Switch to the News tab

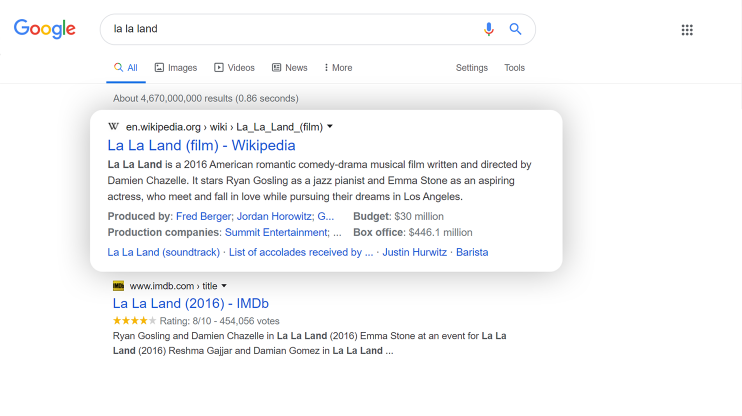290,68
